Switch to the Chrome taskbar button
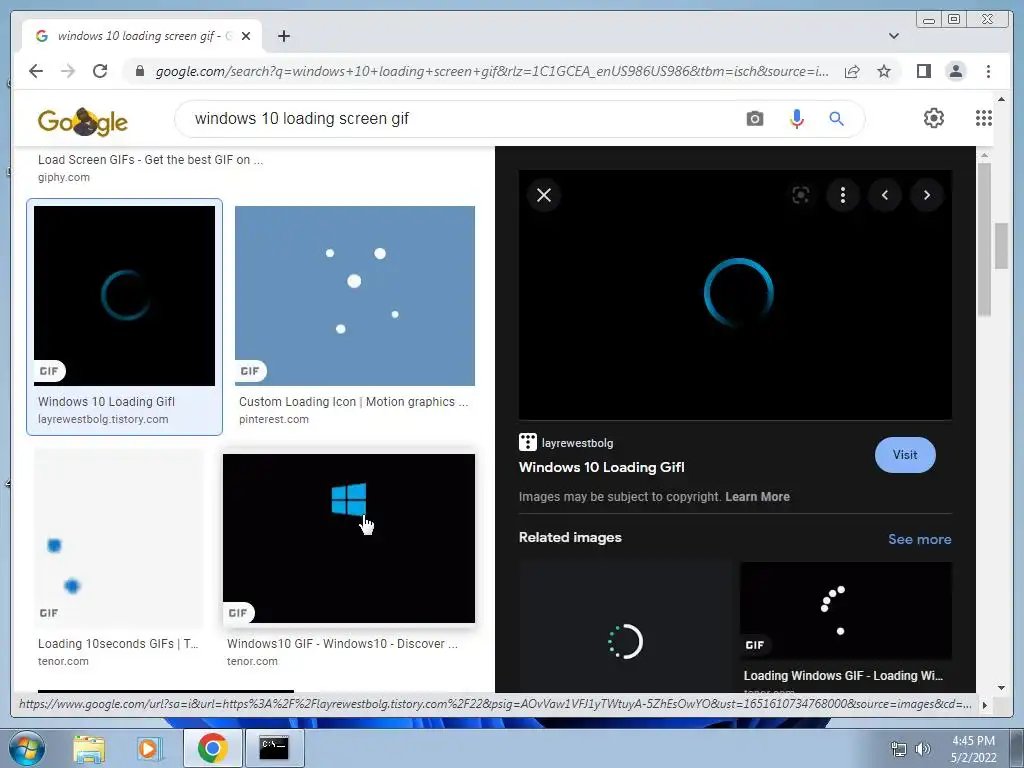The height and width of the screenshot is (768, 1024). tap(212, 748)
